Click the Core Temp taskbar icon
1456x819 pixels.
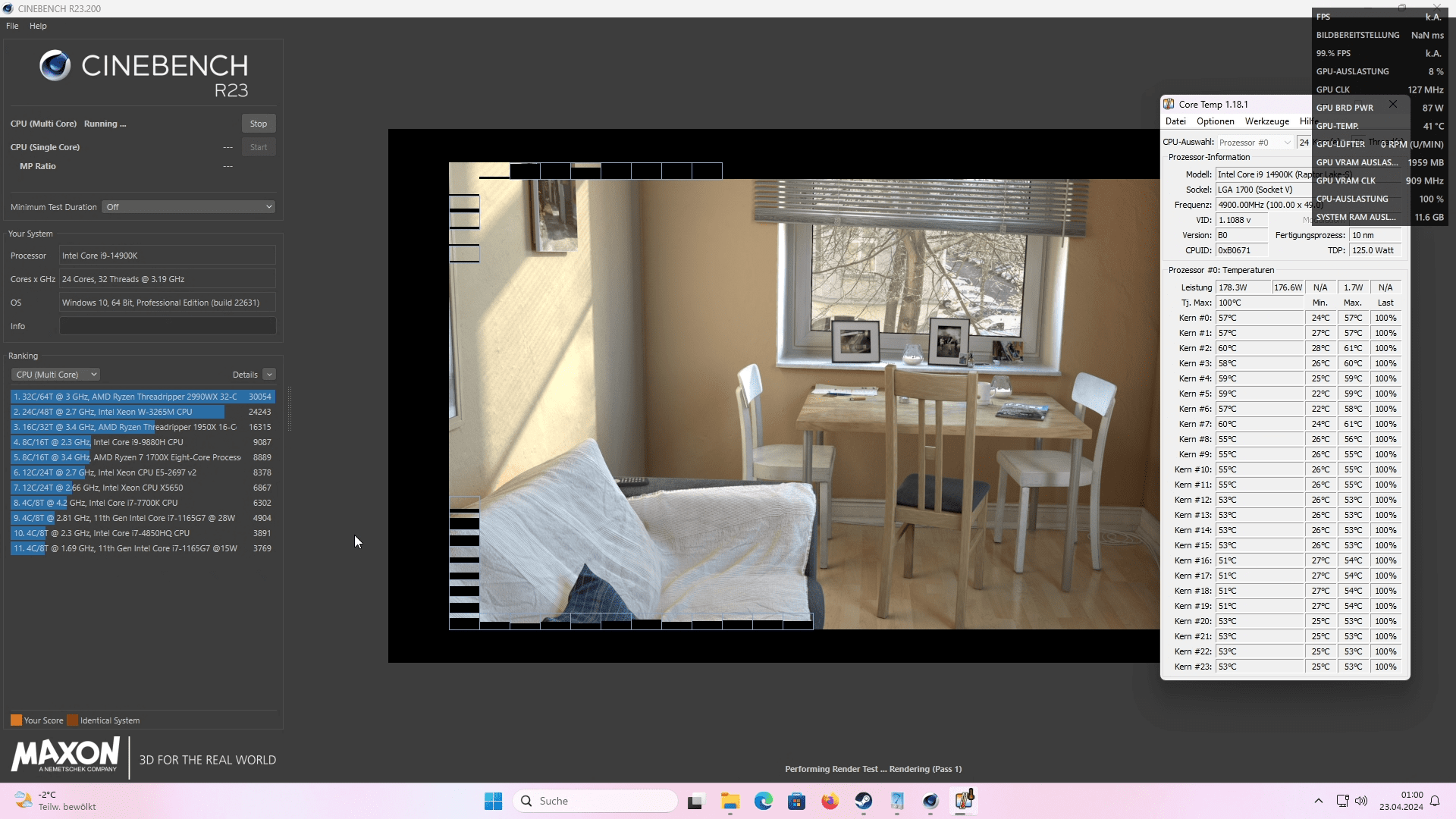pos(964,801)
